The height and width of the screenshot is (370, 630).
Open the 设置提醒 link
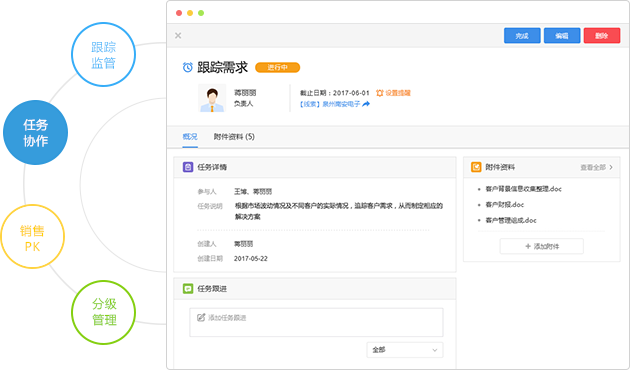(398, 93)
